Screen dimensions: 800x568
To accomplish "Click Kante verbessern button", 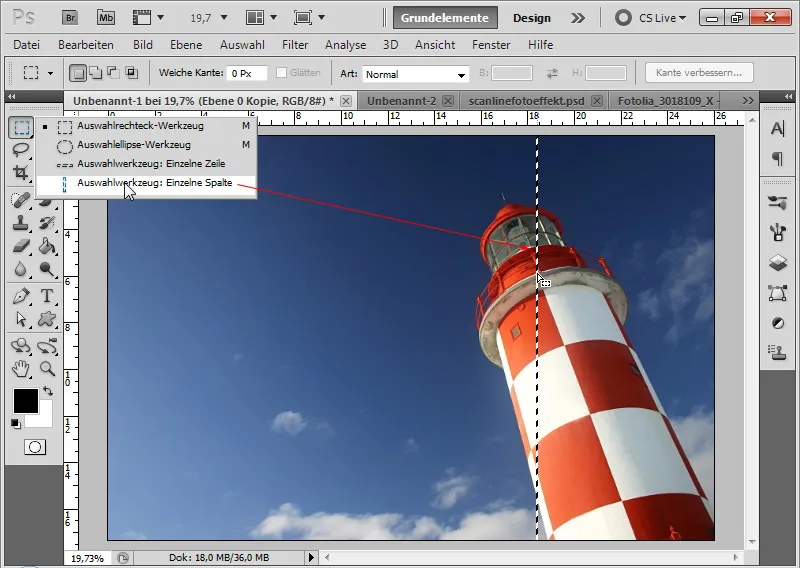I will click(699, 72).
